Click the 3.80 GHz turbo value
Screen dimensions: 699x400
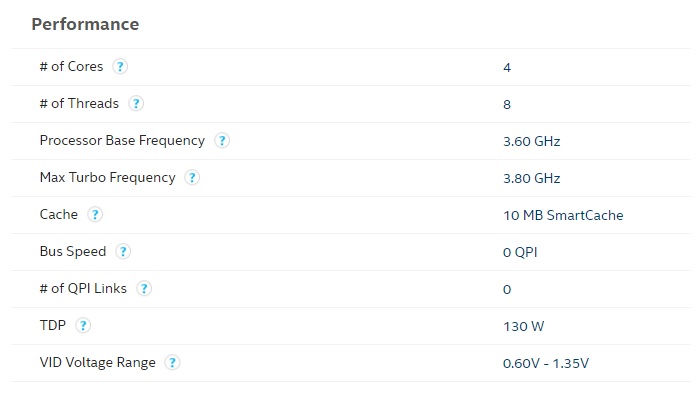[x=531, y=179]
